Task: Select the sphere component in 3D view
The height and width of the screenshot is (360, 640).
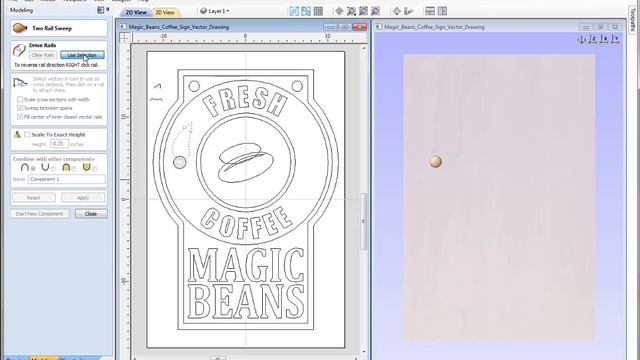Action: tap(436, 161)
